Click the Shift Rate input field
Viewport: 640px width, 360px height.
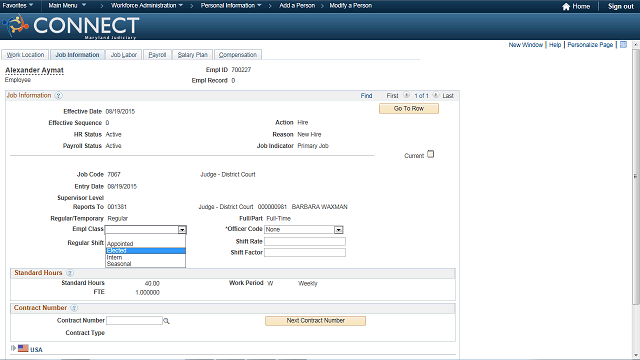305,242
